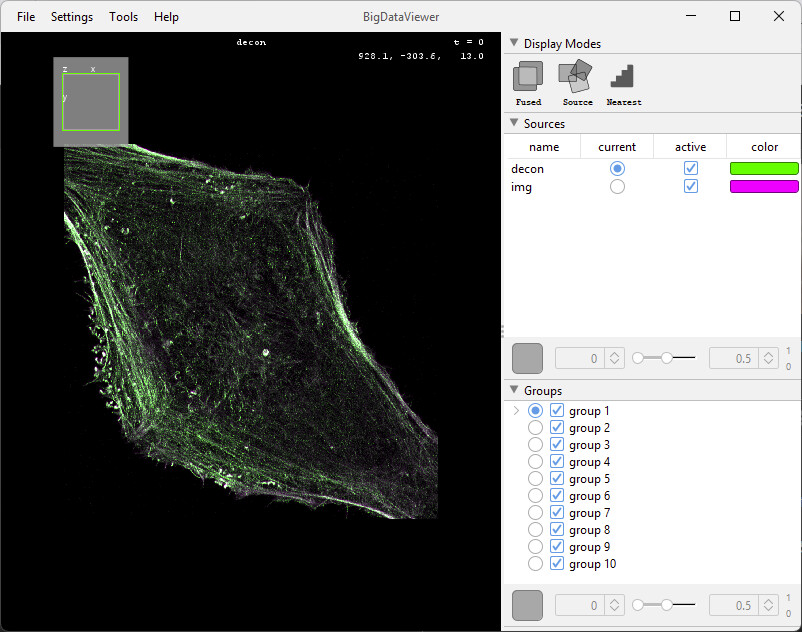Screen dimensions: 802x632
Task: Toggle the active checkbox for img
Action: 690,187
